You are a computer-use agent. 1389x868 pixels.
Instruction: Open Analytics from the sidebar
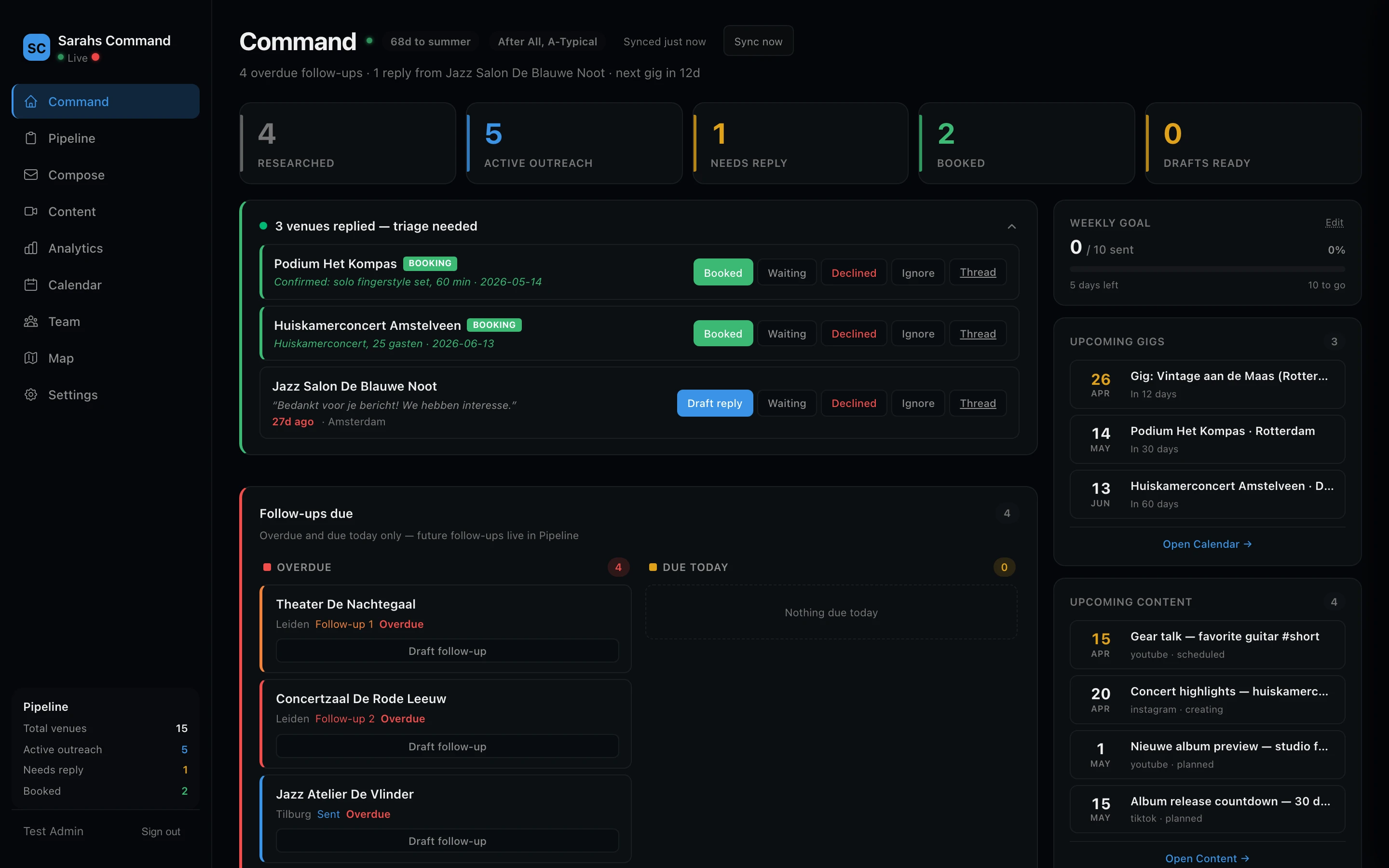tap(76, 248)
